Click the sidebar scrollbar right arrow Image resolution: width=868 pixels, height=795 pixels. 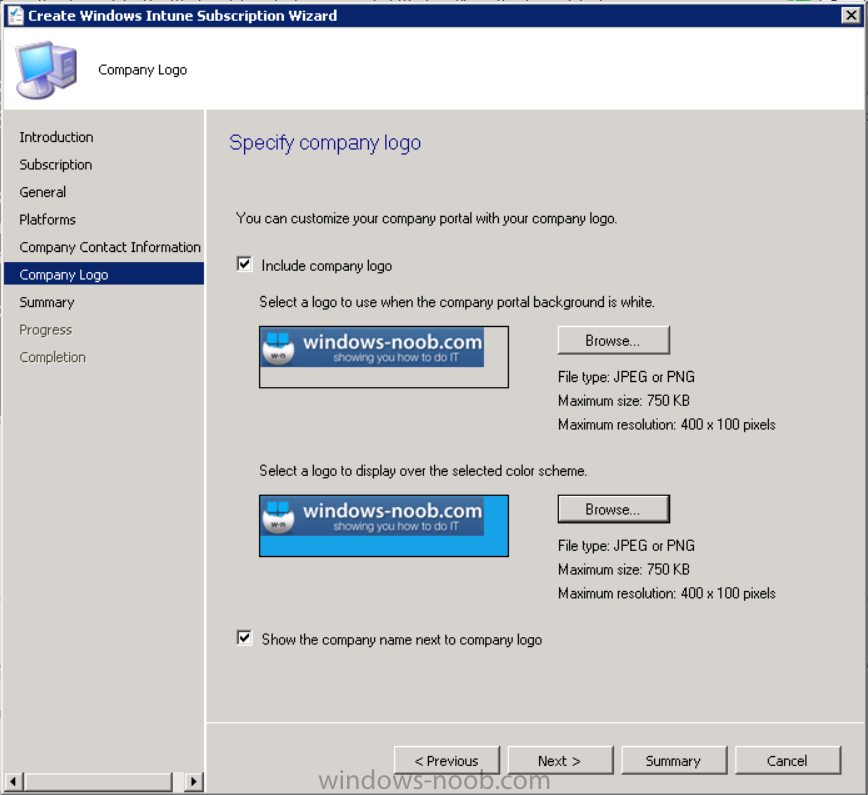(194, 782)
